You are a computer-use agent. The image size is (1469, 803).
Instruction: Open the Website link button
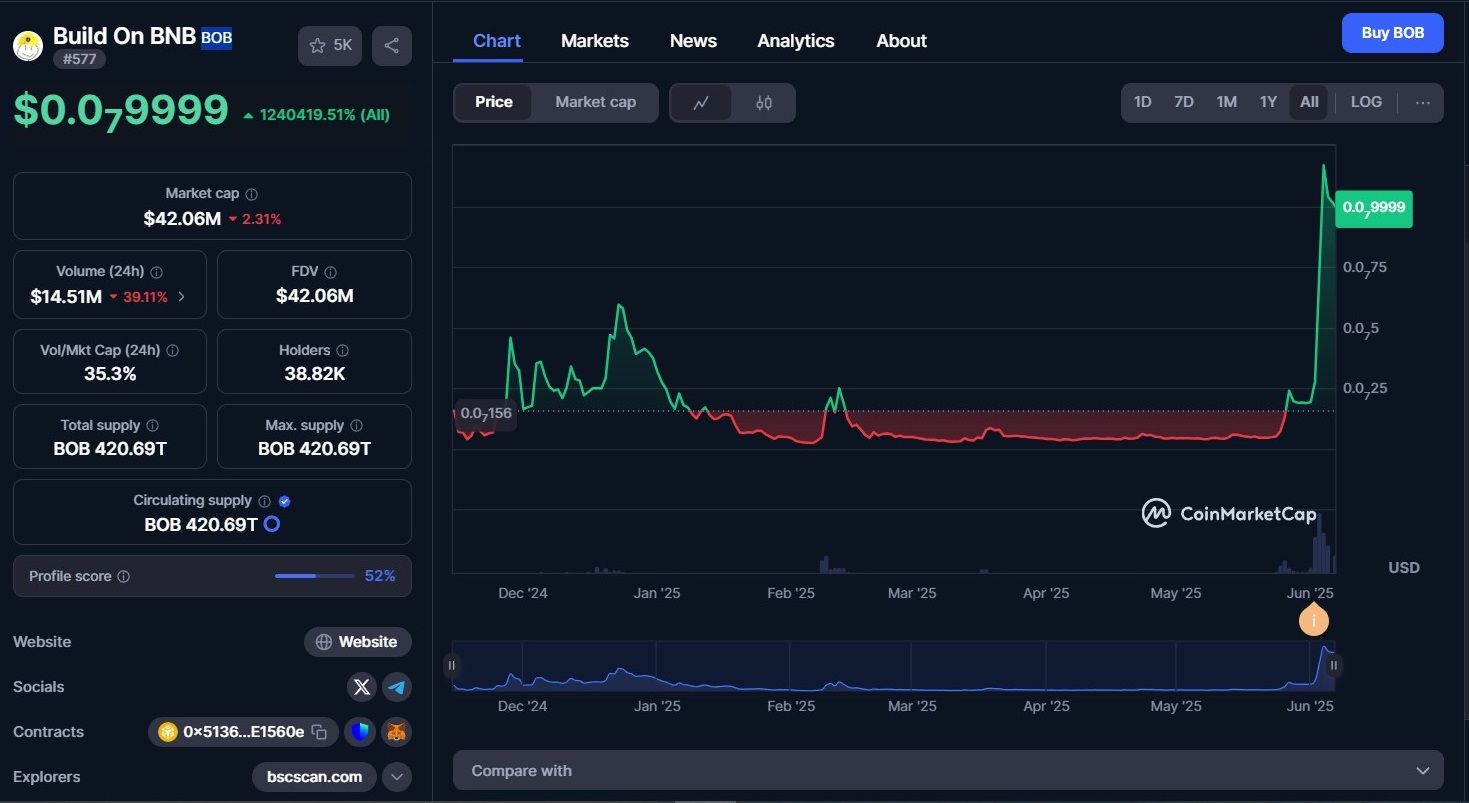point(357,642)
